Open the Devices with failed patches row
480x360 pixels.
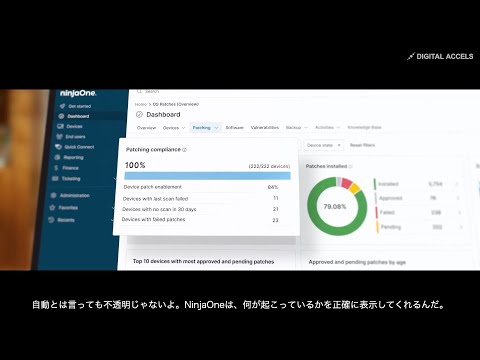point(200,220)
